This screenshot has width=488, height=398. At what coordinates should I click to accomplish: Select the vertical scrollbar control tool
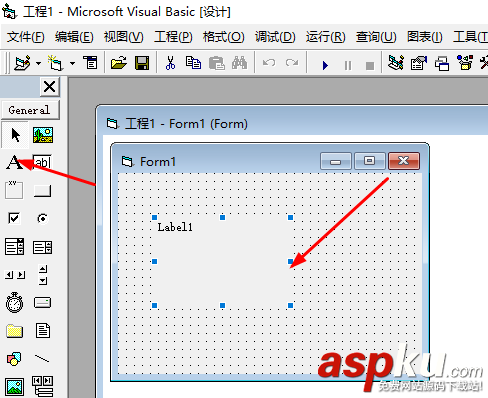[43, 275]
